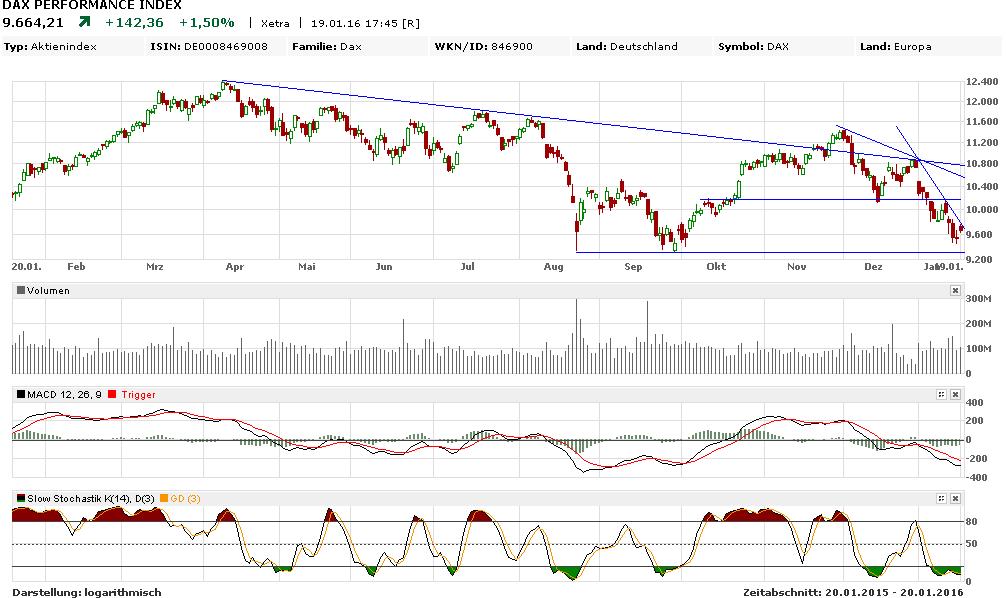Open settings icon for the MACD panel
Image resolution: width=1006 pixels, height=598 pixels.
point(941,395)
